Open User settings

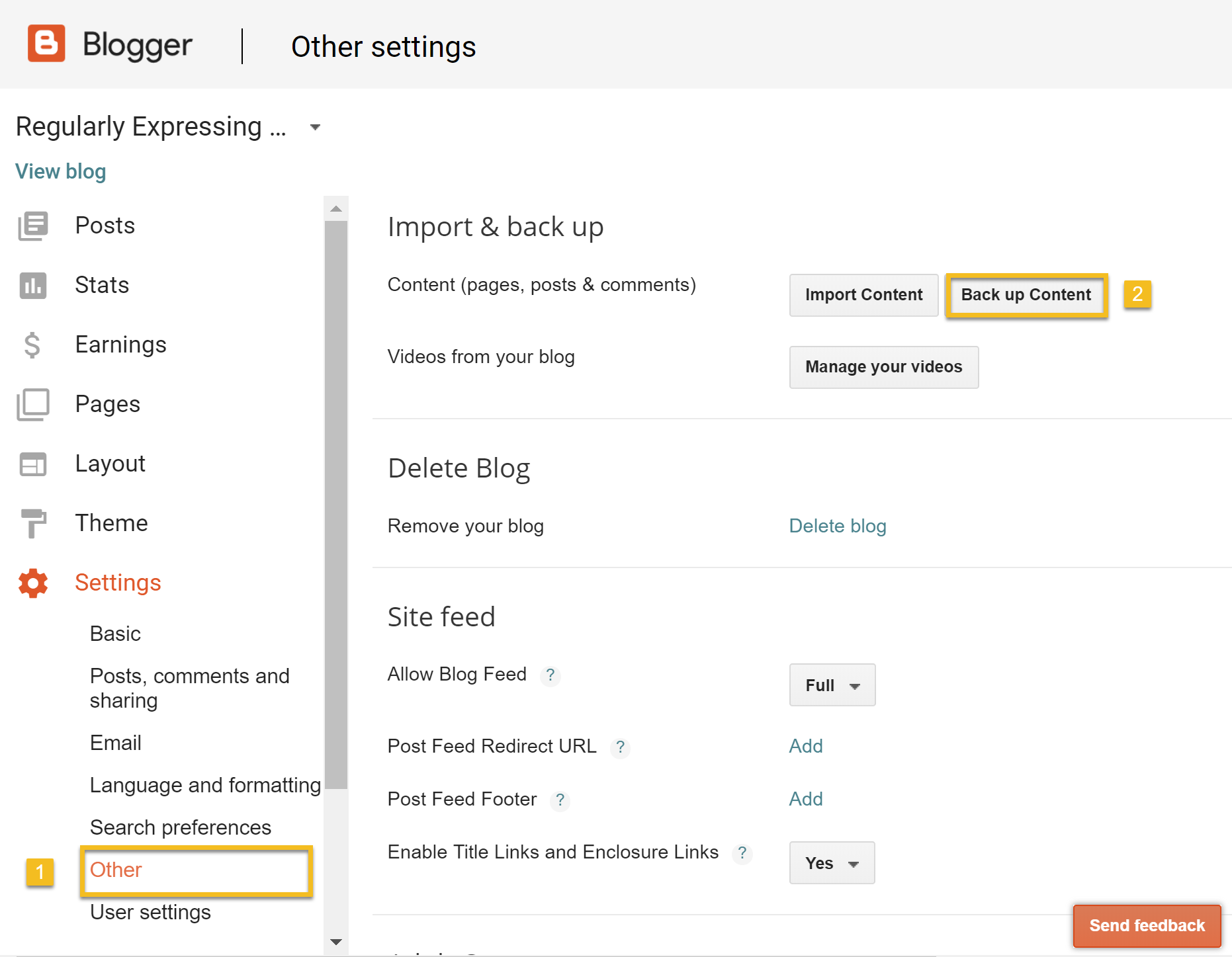(150, 912)
